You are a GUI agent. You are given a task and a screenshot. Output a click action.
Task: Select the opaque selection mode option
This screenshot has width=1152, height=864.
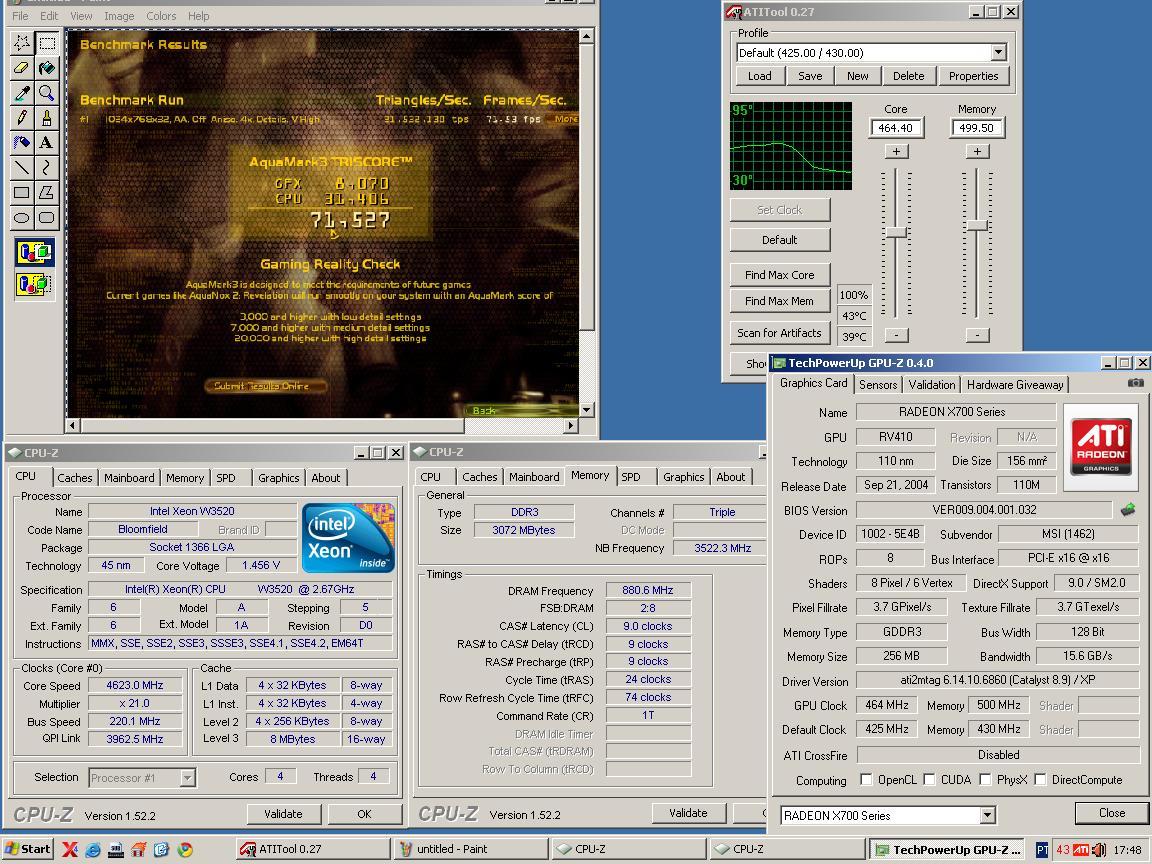tap(35, 253)
